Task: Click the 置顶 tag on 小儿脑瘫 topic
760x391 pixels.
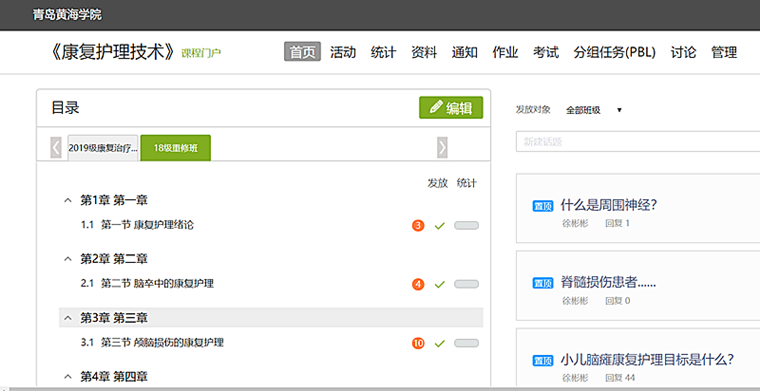Action: click(x=542, y=360)
